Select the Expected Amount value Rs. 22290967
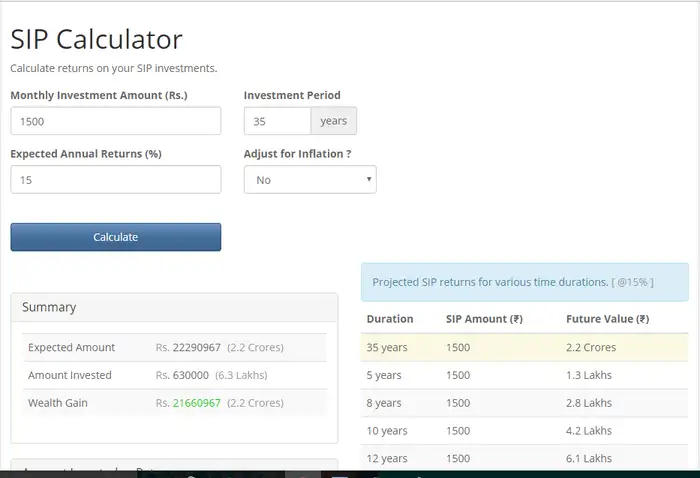This screenshot has height=478, width=700. (x=189, y=347)
